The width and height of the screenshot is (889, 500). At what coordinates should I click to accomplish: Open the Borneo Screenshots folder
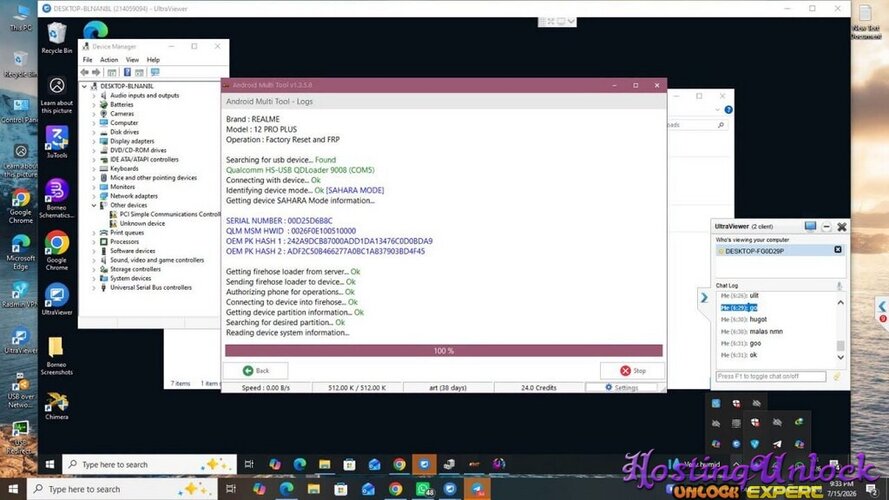pos(56,355)
